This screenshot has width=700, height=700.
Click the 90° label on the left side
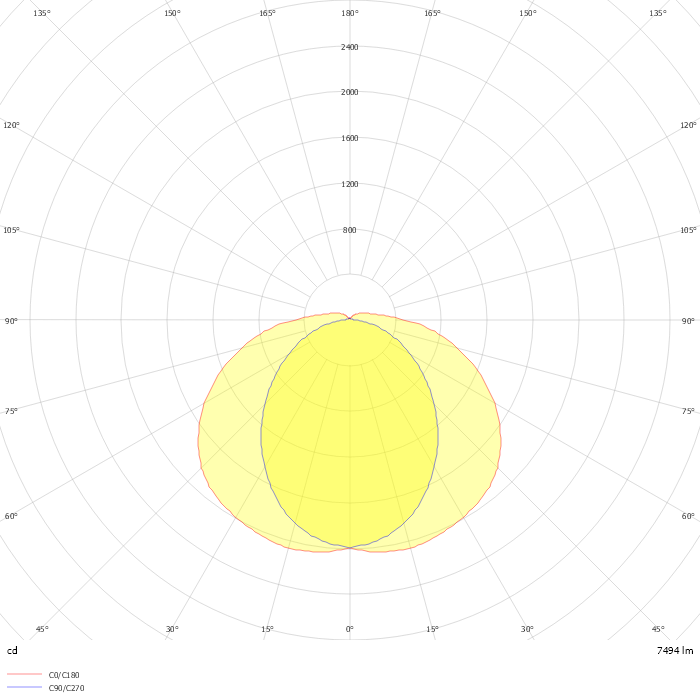tap(11, 321)
